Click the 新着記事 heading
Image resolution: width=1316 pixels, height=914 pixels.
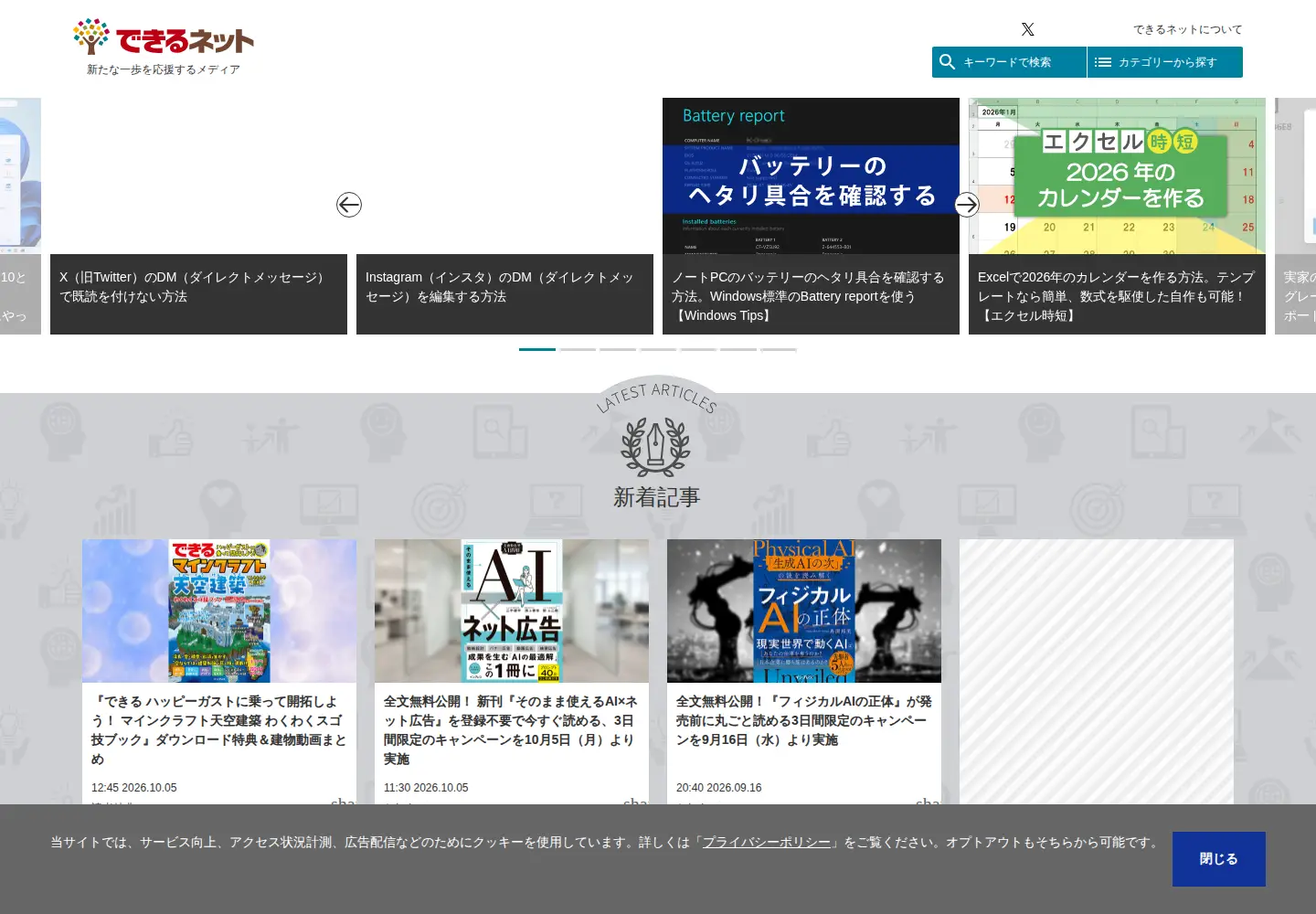coord(657,497)
